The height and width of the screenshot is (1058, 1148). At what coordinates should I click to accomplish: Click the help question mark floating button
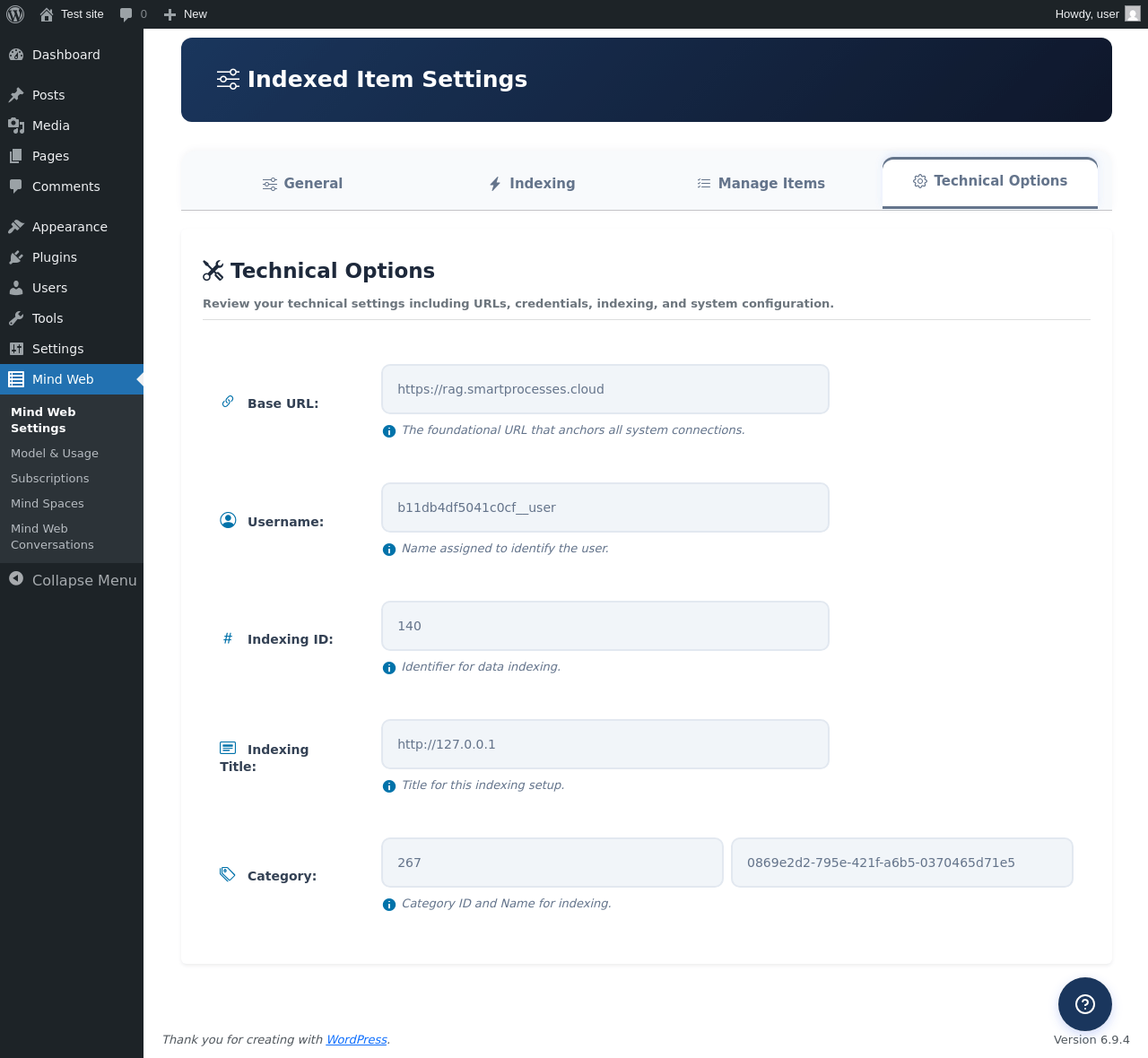pos(1084,1003)
